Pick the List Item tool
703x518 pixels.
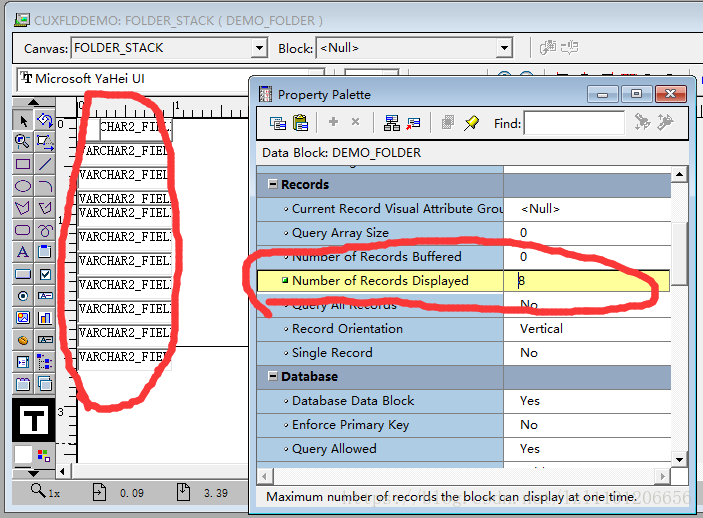pos(23,361)
